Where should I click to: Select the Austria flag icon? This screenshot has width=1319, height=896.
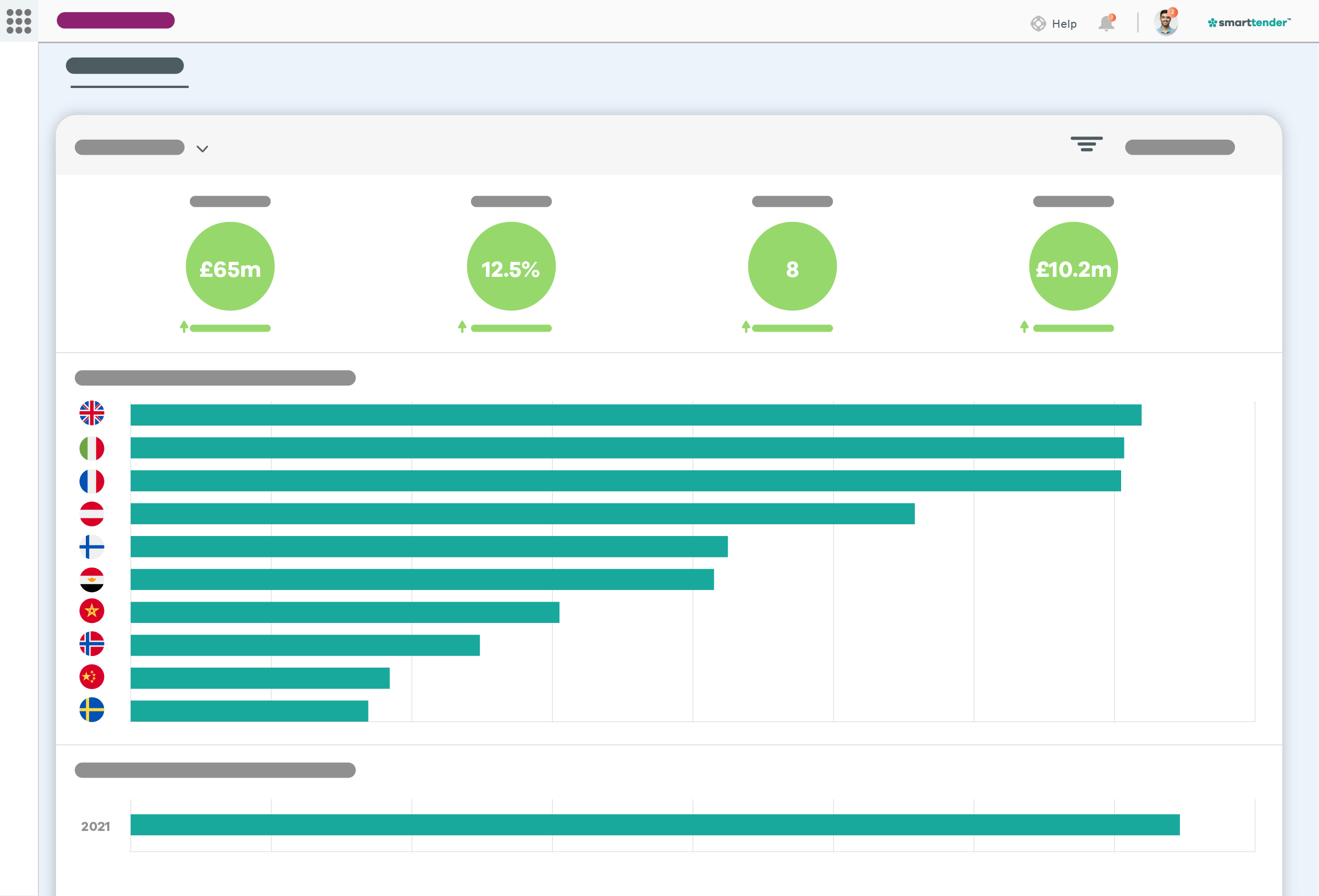pyautogui.click(x=92, y=514)
